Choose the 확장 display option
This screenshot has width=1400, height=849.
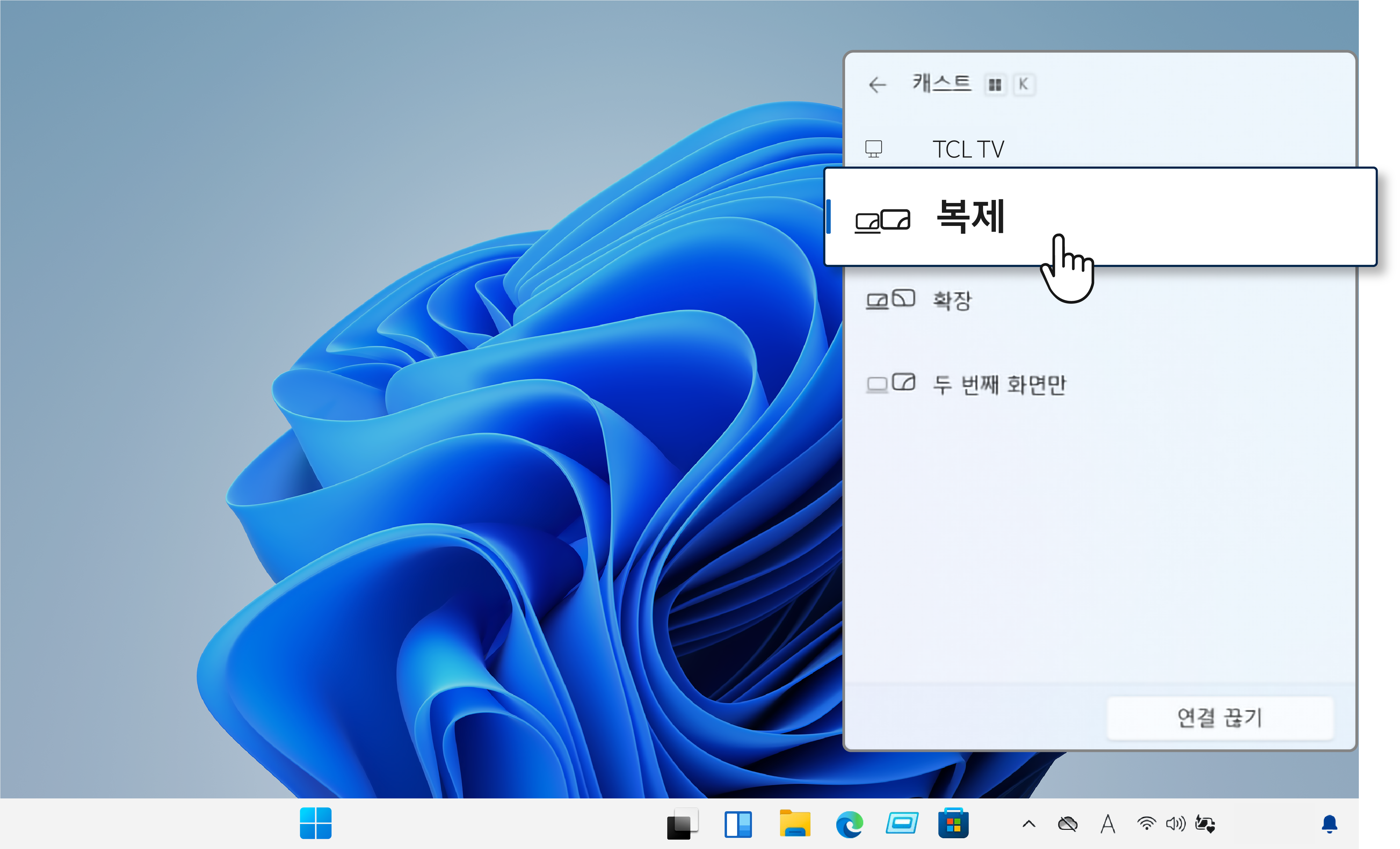point(952,300)
